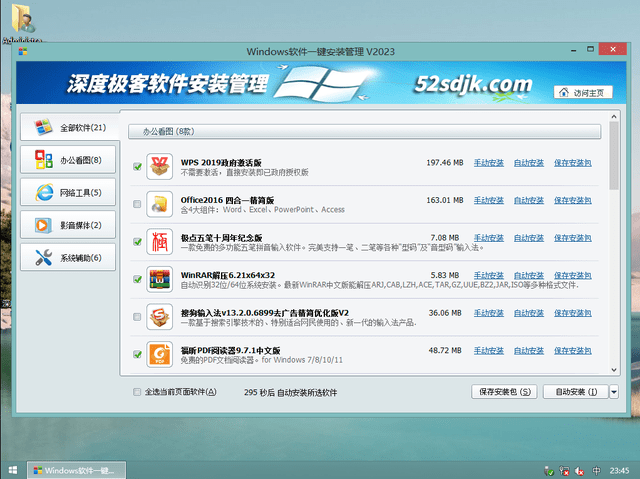
Task: Click the network tray icon
Action: 564,471
